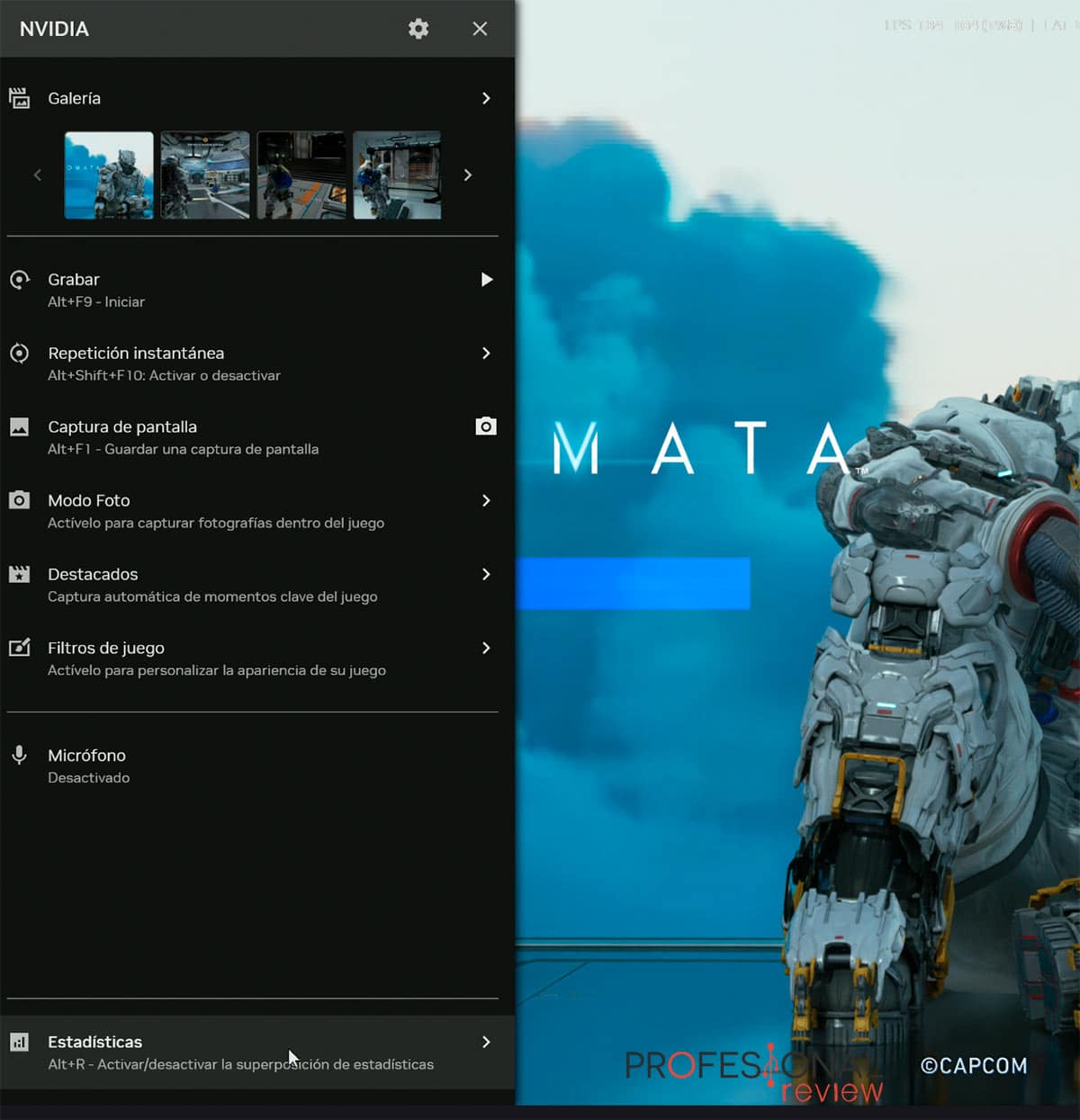
Task: Click the Grabar record icon
Action: (19, 280)
